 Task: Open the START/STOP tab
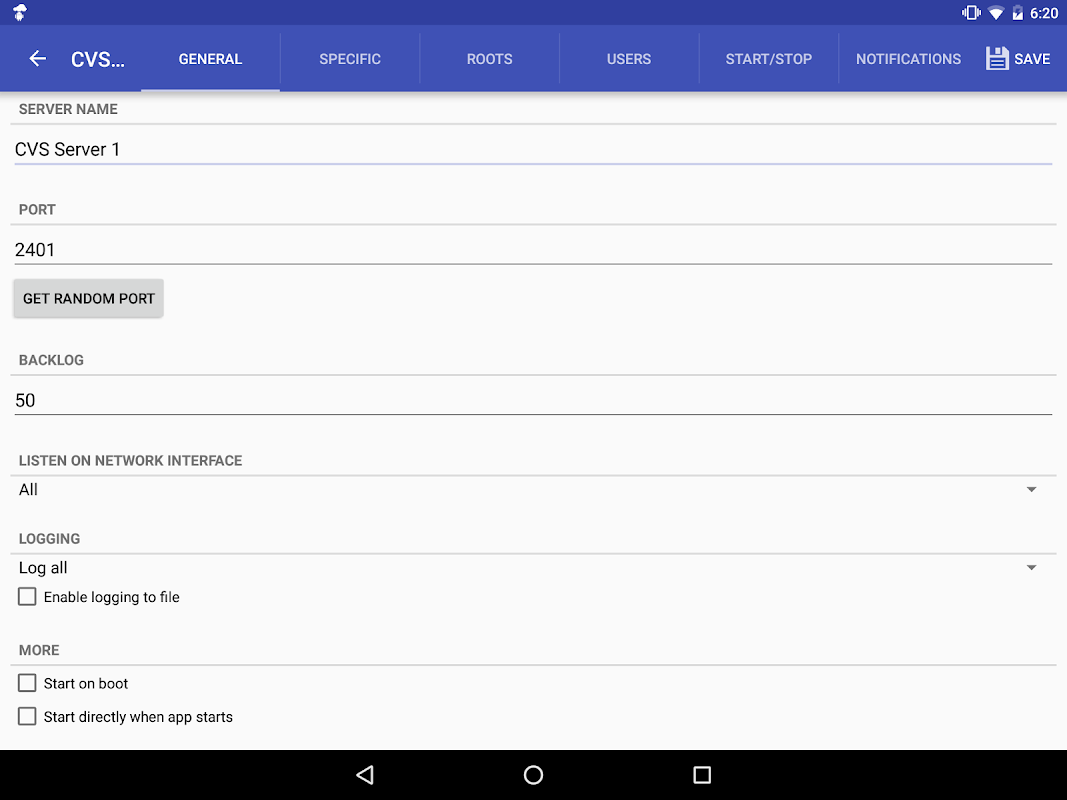(768, 58)
